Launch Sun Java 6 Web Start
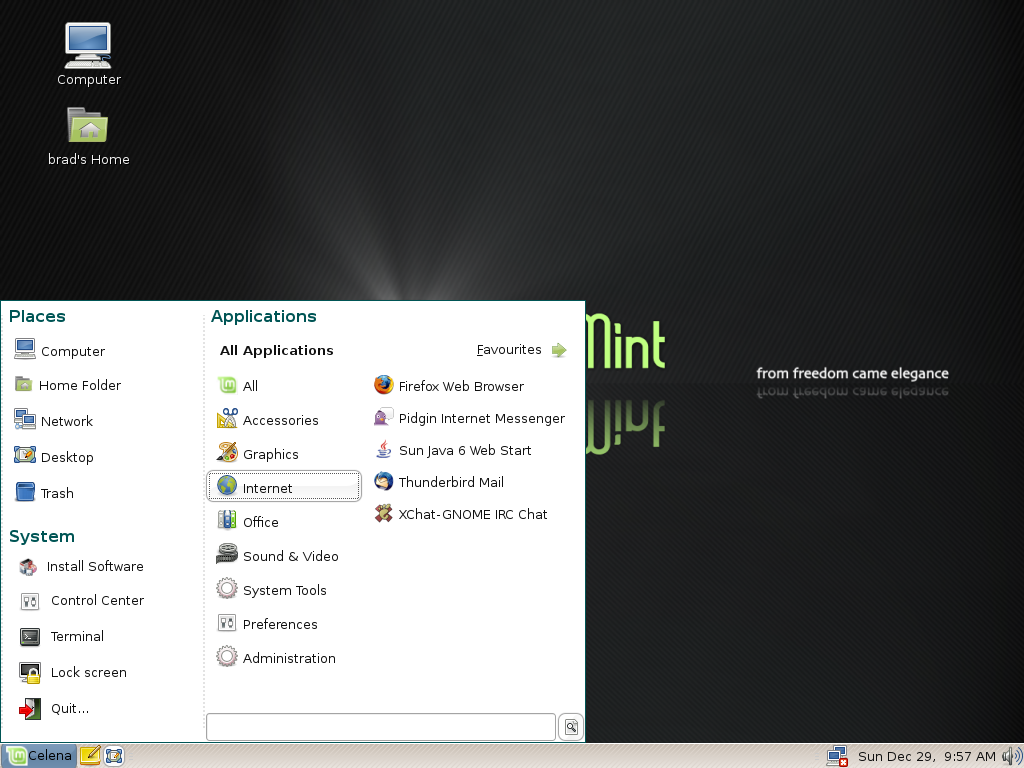Screen dimensions: 1024x768 [x=453, y=449]
